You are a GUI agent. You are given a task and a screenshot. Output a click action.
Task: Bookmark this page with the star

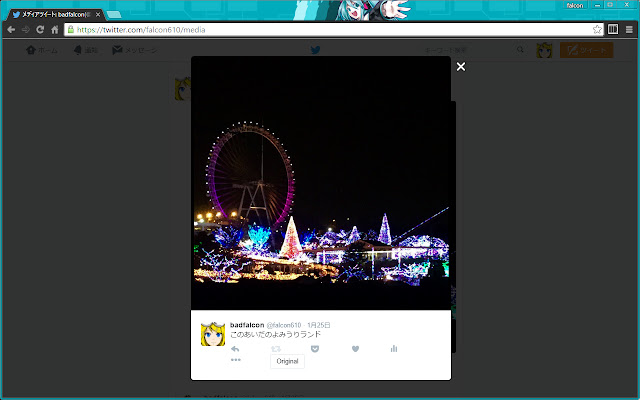[x=597, y=29]
